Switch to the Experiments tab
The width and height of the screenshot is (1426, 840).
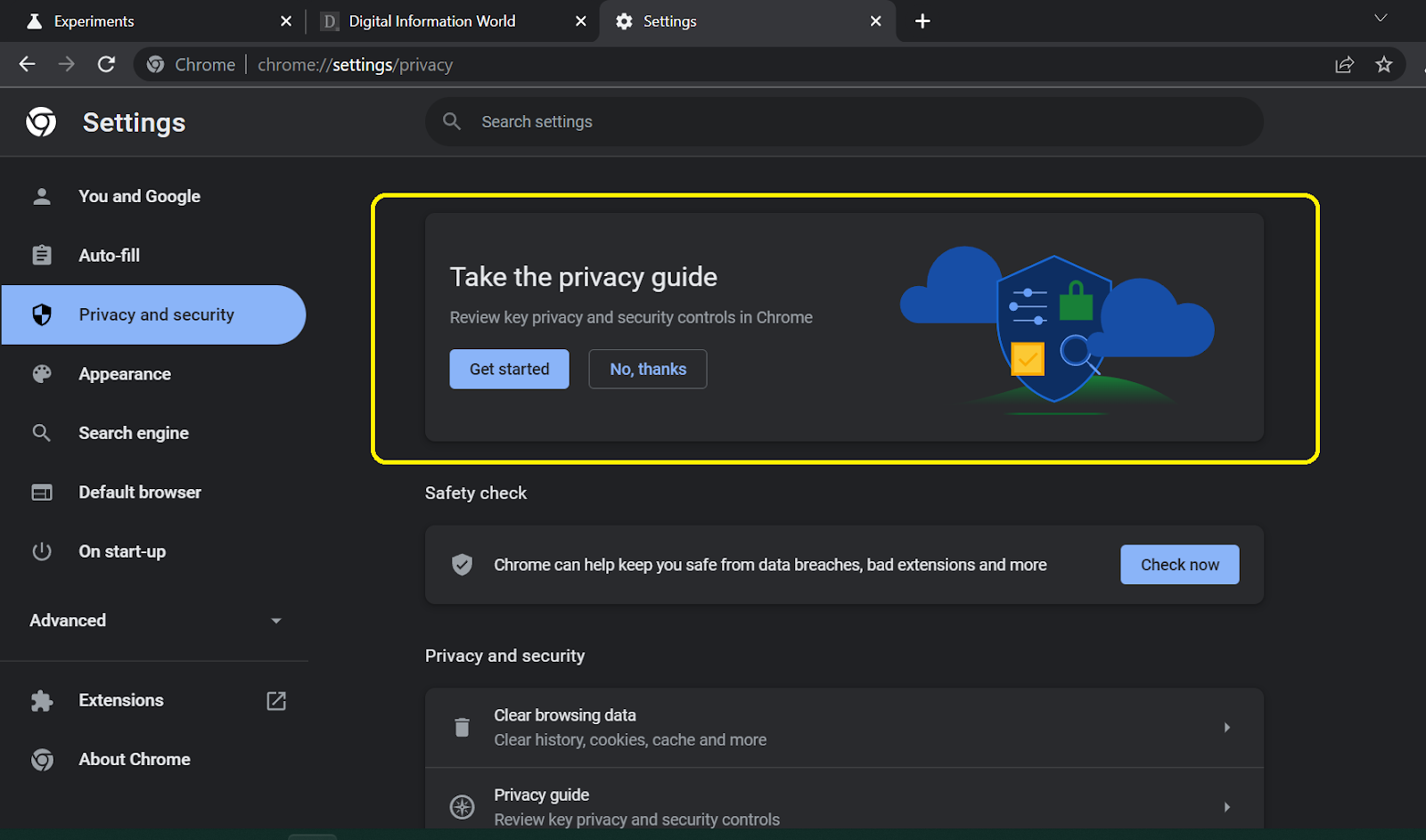[x=152, y=20]
